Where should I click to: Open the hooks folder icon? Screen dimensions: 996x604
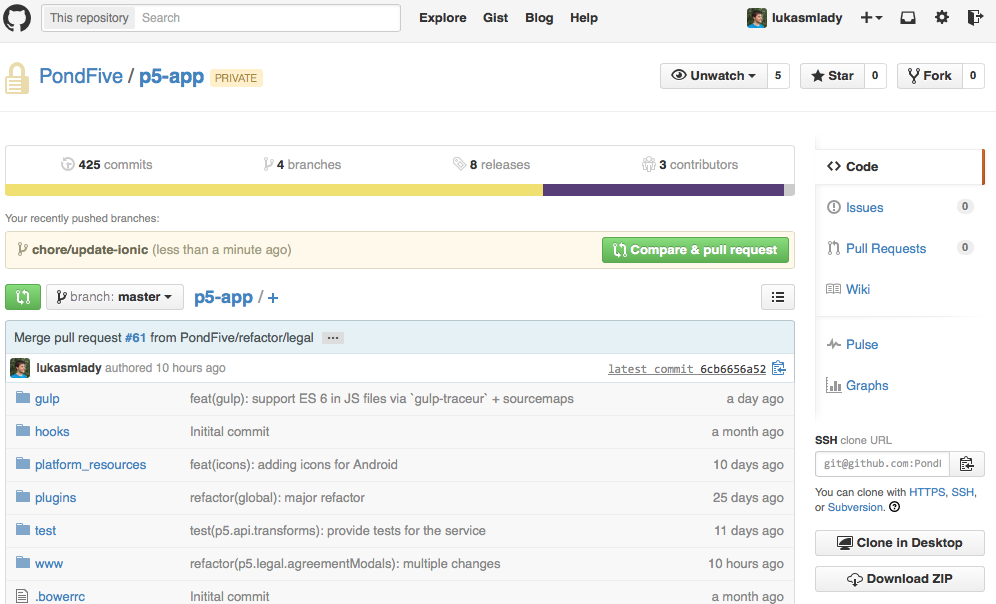pos(23,431)
